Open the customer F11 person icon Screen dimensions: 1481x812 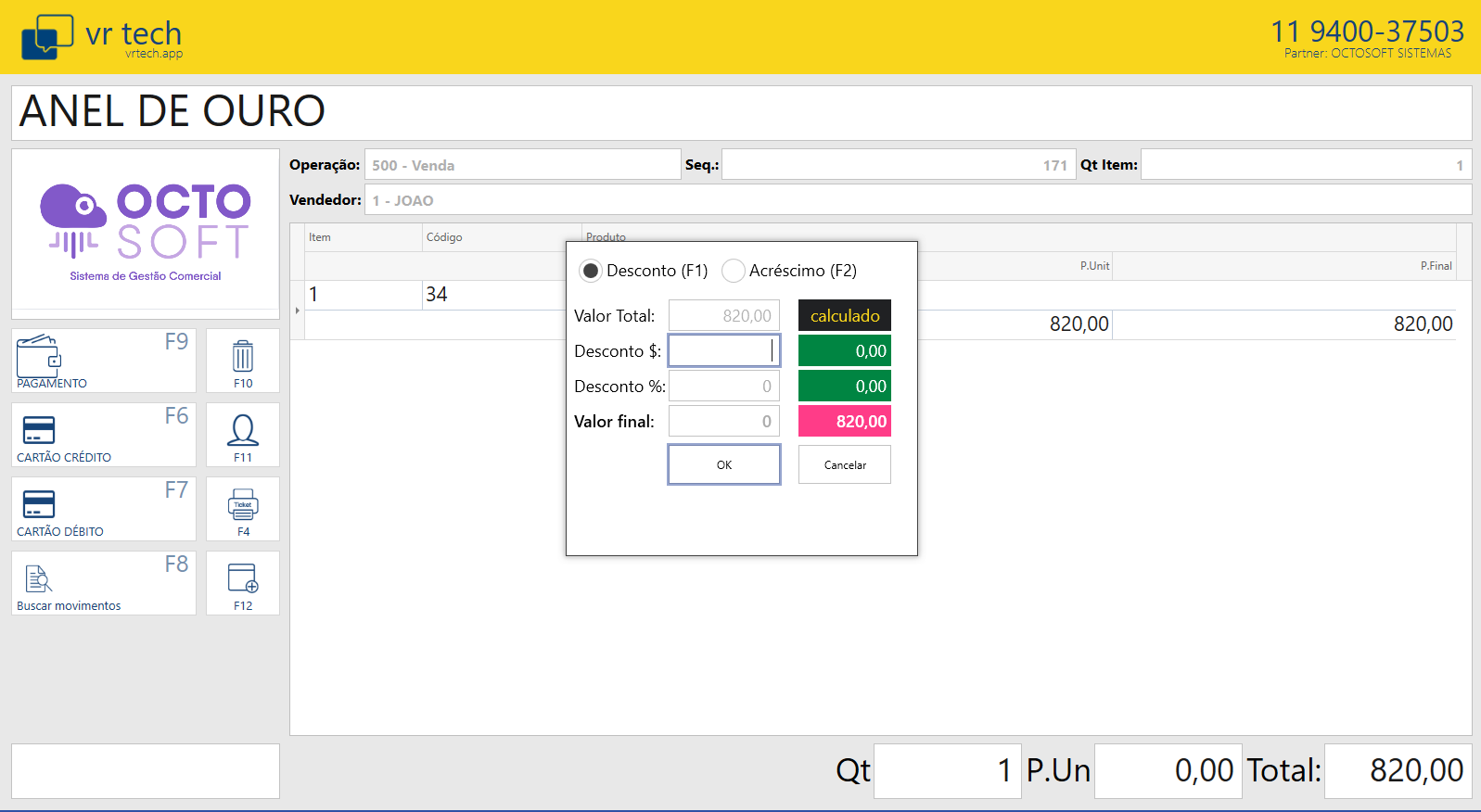(x=243, y=430)
